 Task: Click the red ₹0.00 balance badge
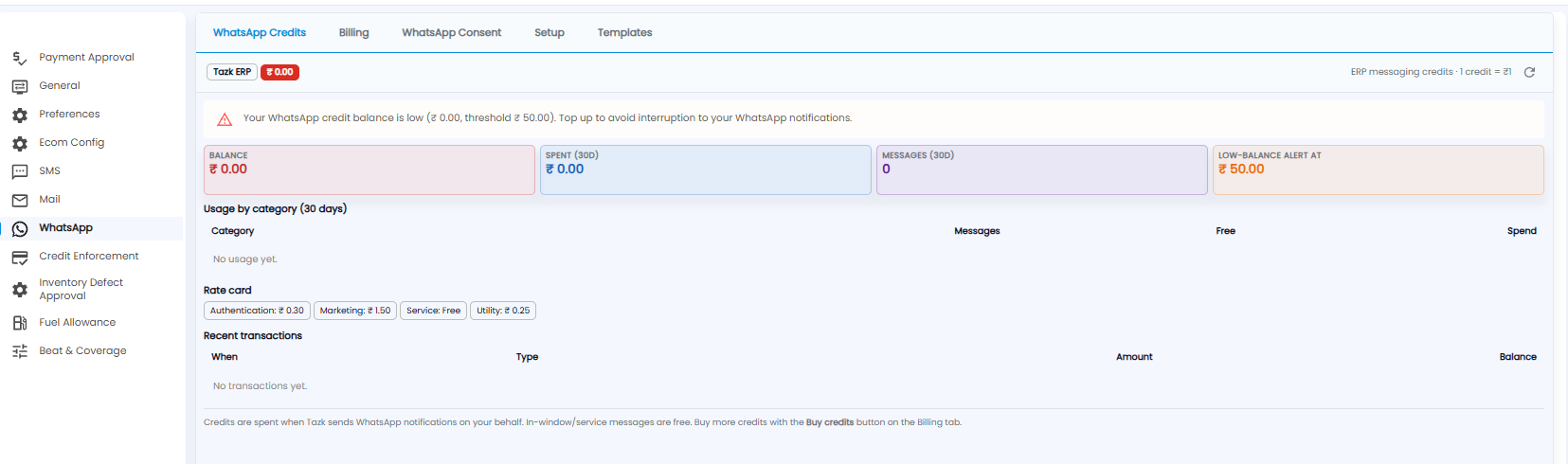279,72
